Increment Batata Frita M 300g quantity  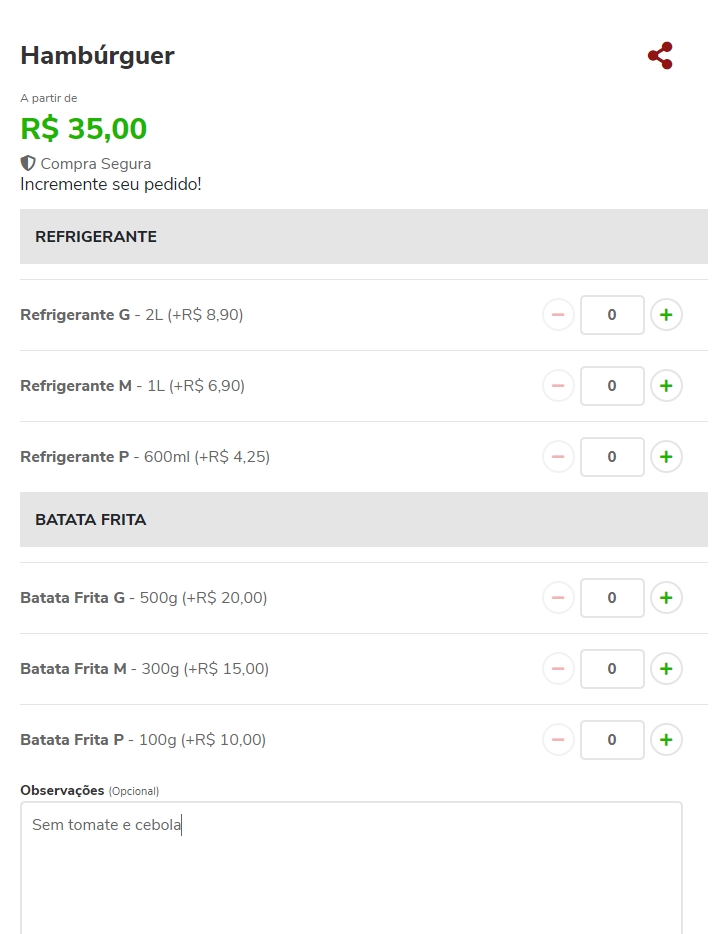coord(666,669)
